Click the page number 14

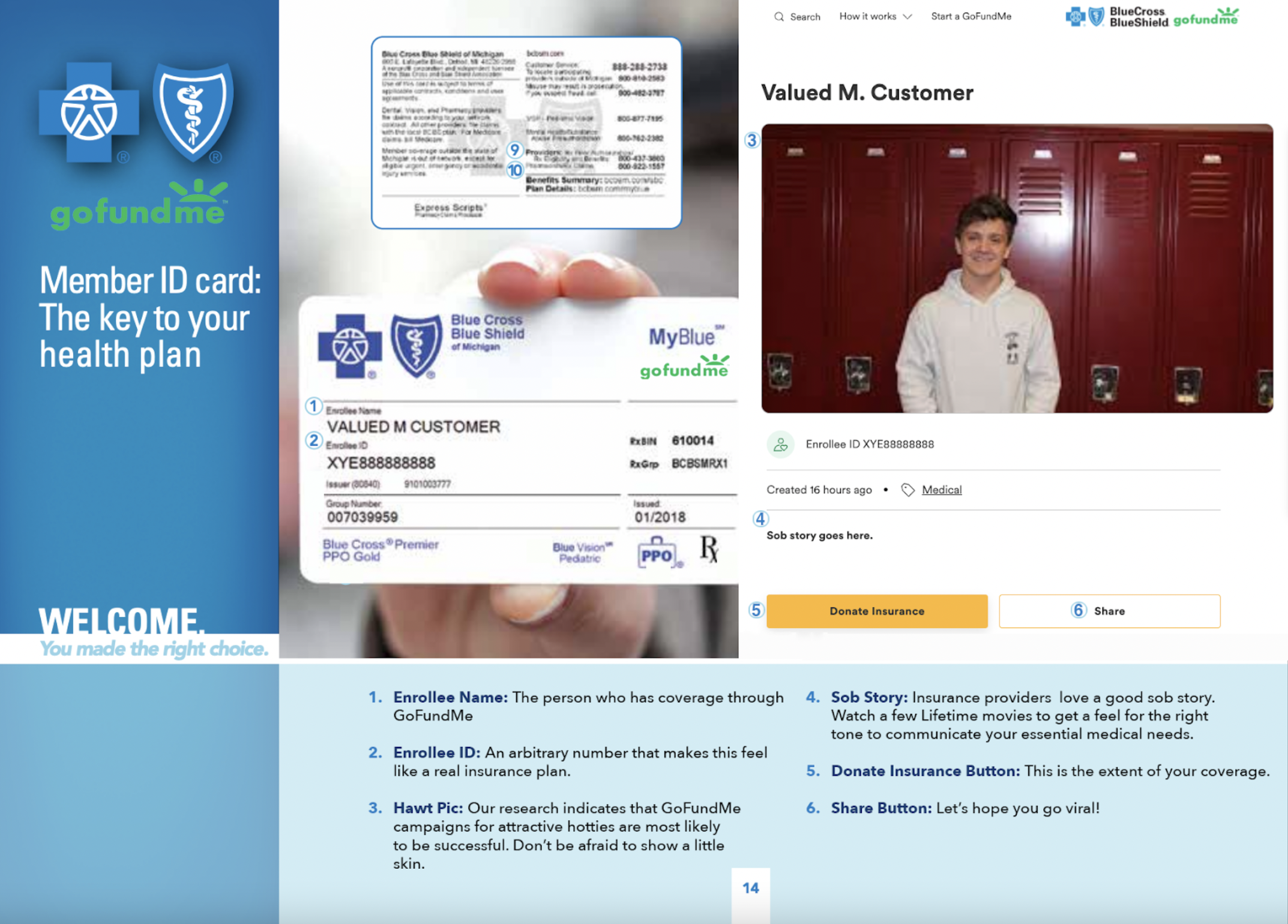pyautogui.click(x=751, y=888)
